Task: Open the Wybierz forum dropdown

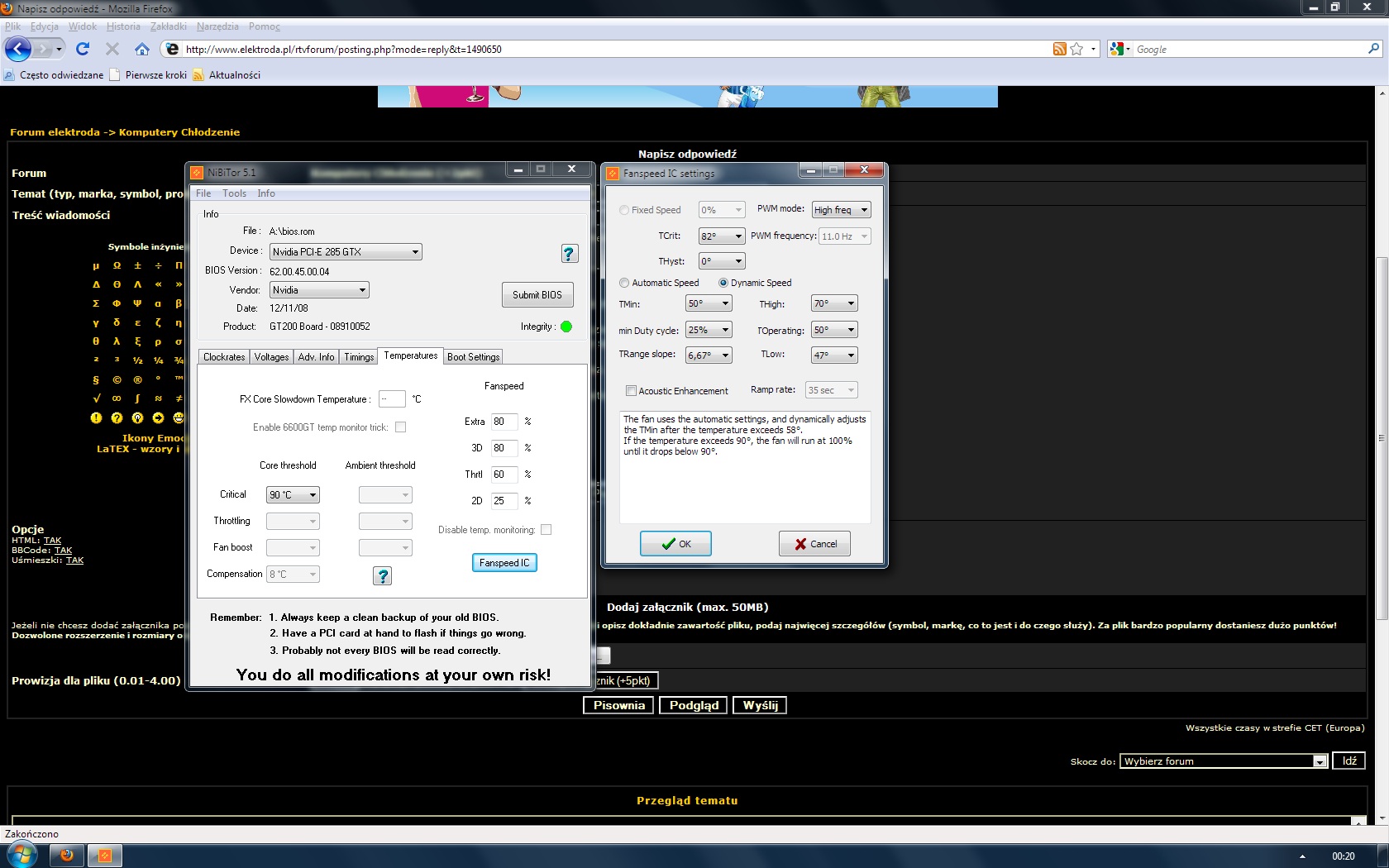Action: click(1224, 761)
